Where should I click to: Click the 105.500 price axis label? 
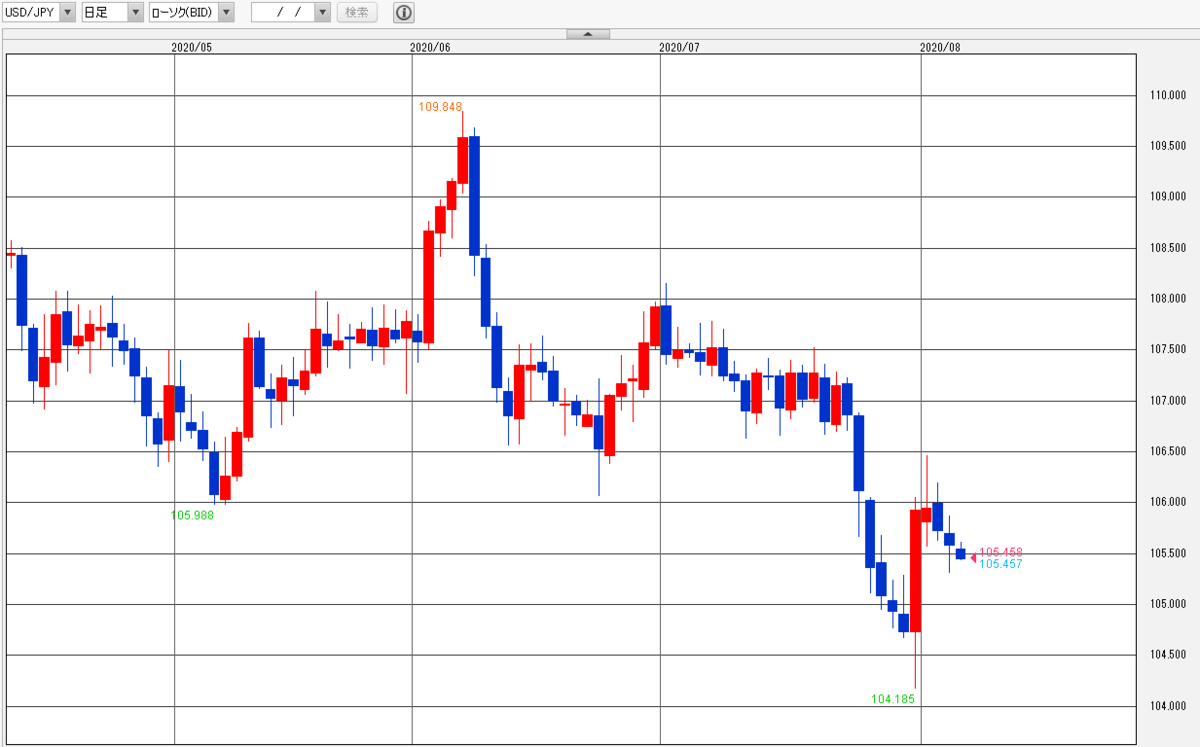pyautogui.click(x=1168, y=554)
